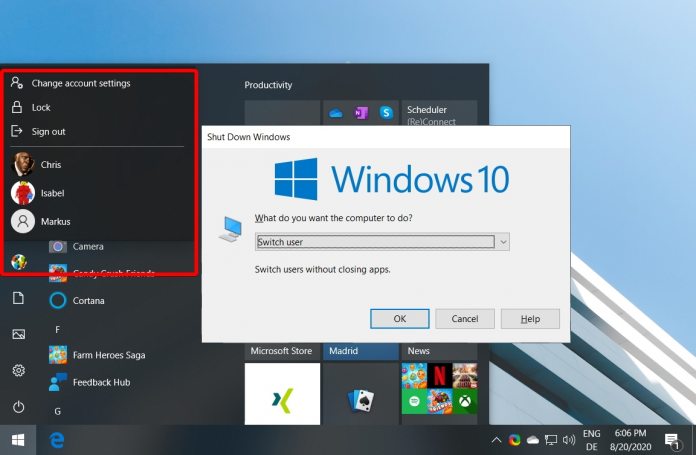Open OneDrive icon in Productivity tile

coord(336,113)
